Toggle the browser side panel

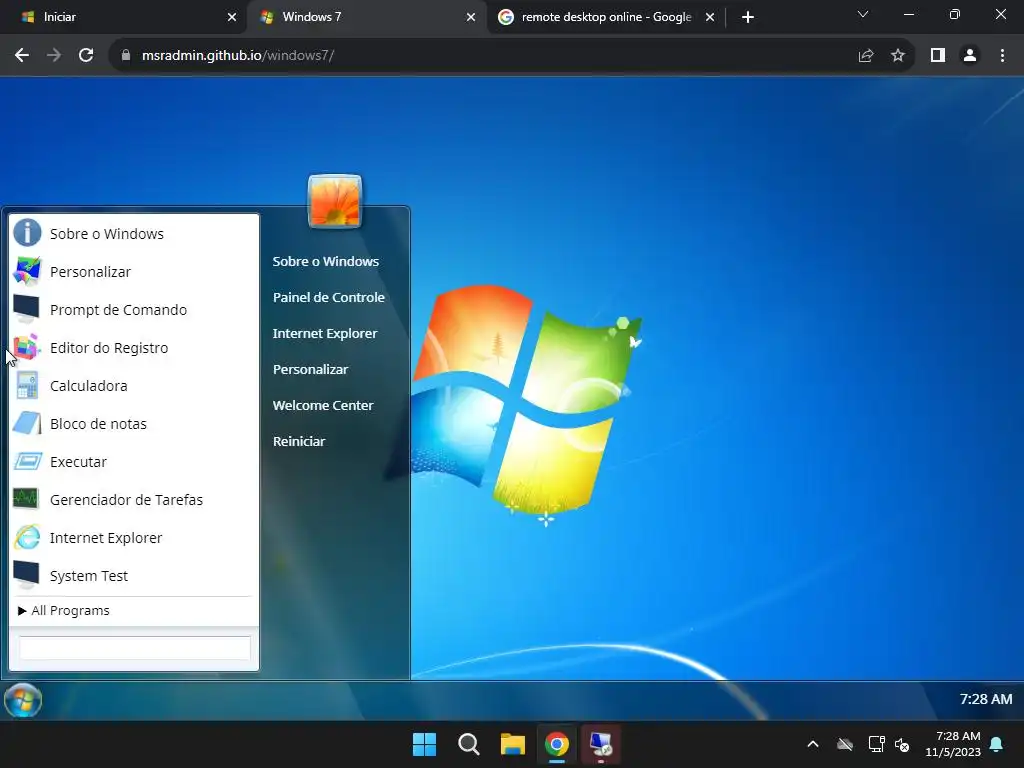[938, 56]
